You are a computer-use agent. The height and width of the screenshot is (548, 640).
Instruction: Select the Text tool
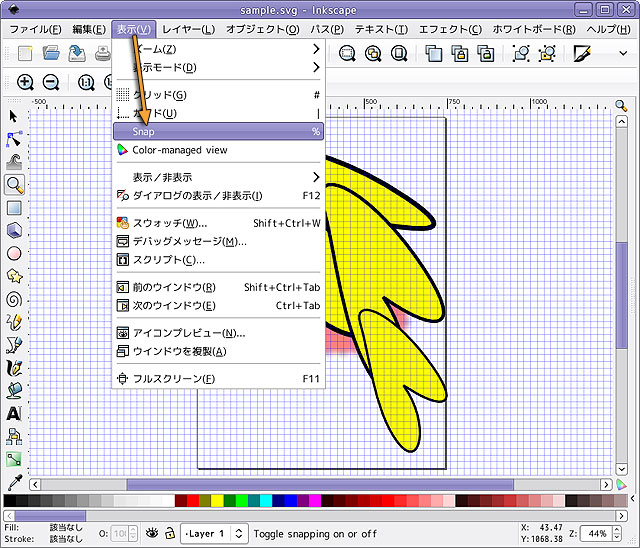point(14,413)
